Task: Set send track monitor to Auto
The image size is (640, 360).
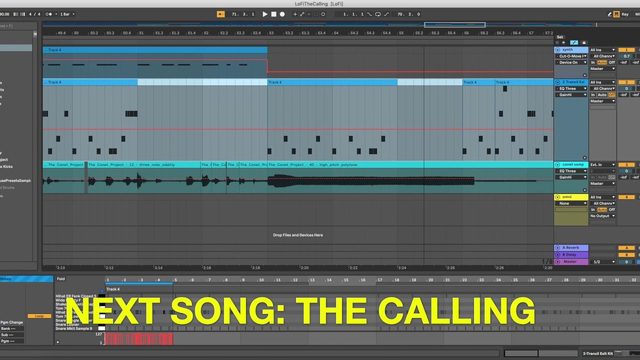Action: [602, 210]
